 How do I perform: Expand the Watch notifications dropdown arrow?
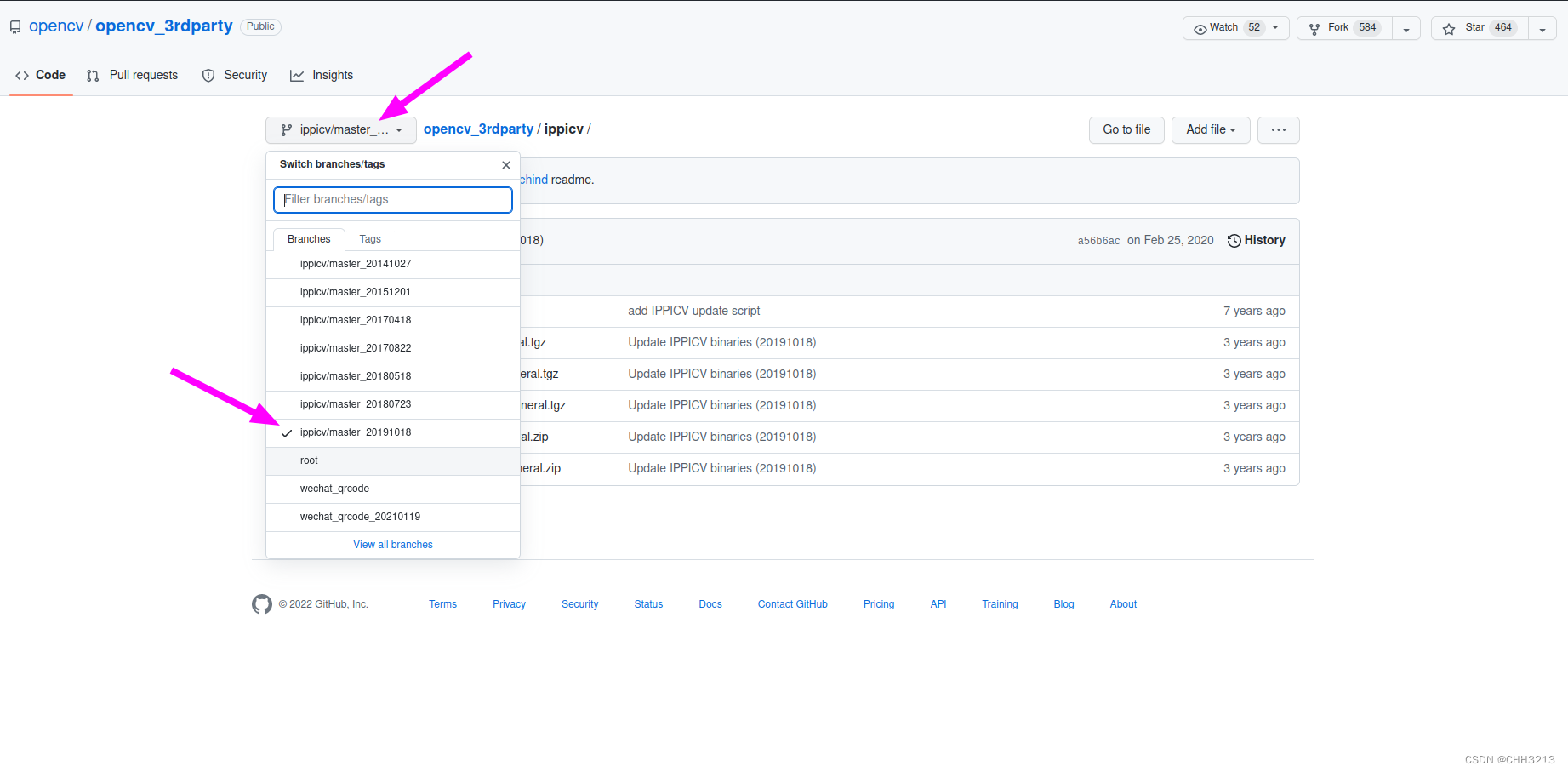coord(1275,28)
